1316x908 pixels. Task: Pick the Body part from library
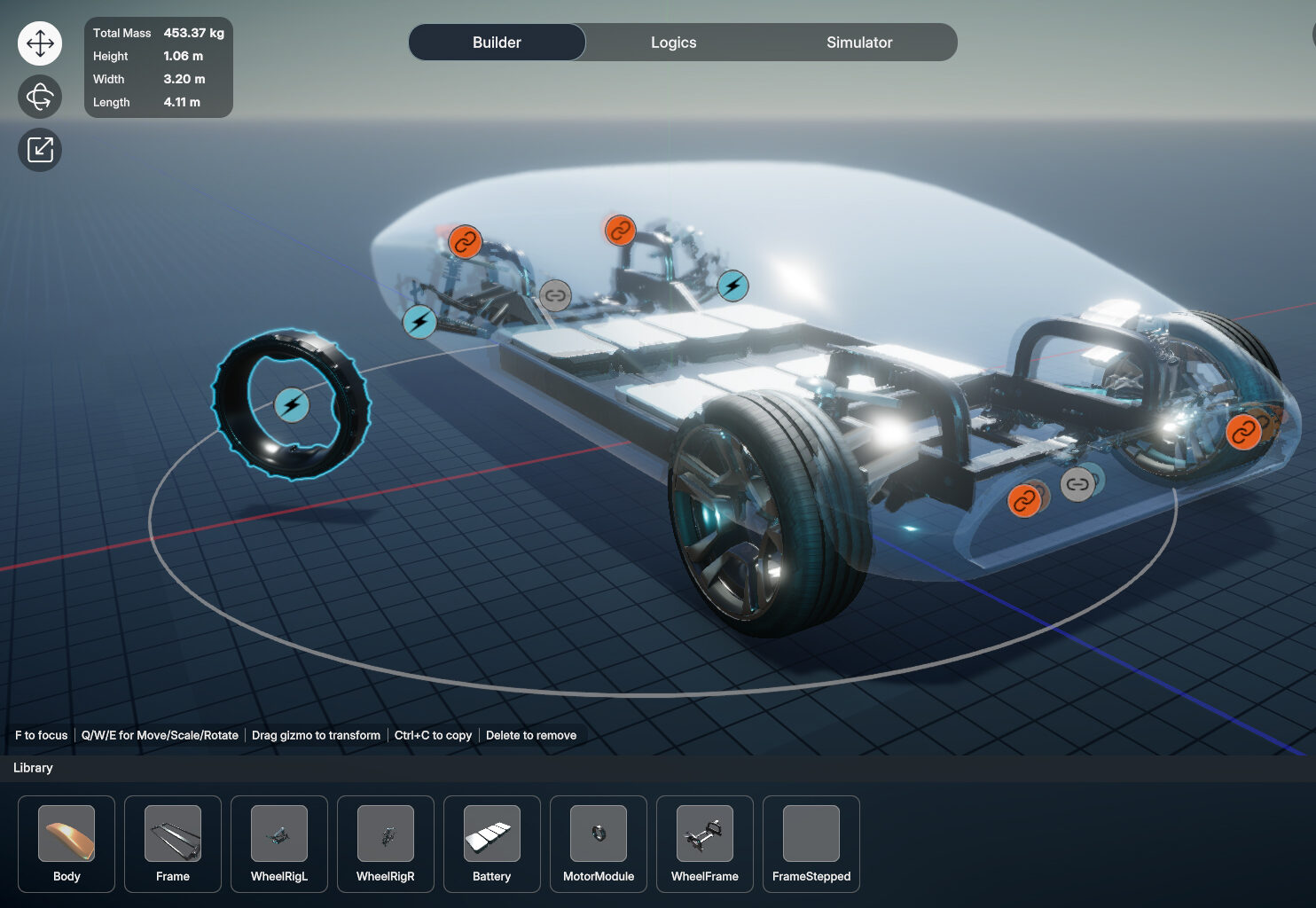click(67, 843)
